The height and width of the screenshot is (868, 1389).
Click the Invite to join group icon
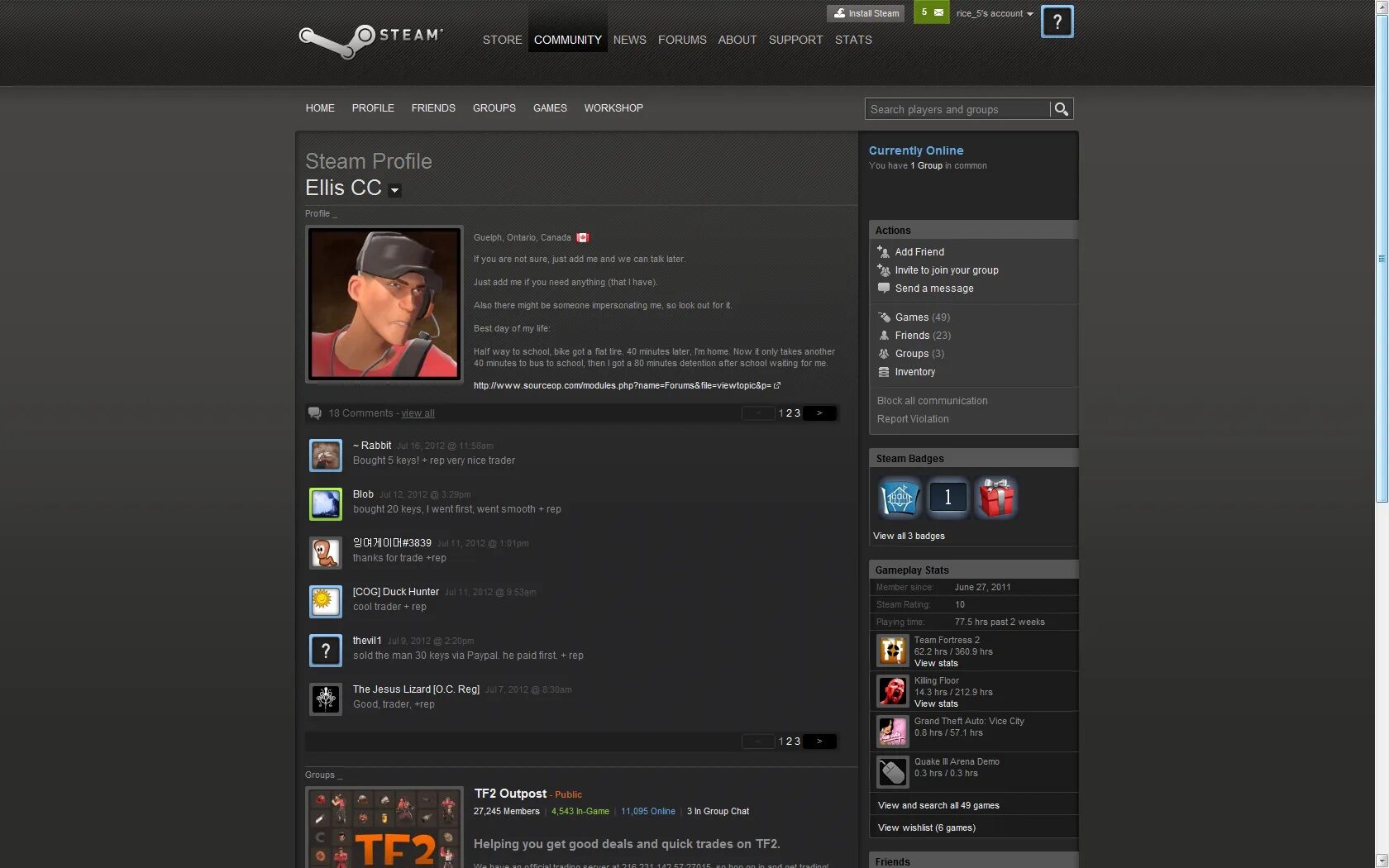(883, 270)
